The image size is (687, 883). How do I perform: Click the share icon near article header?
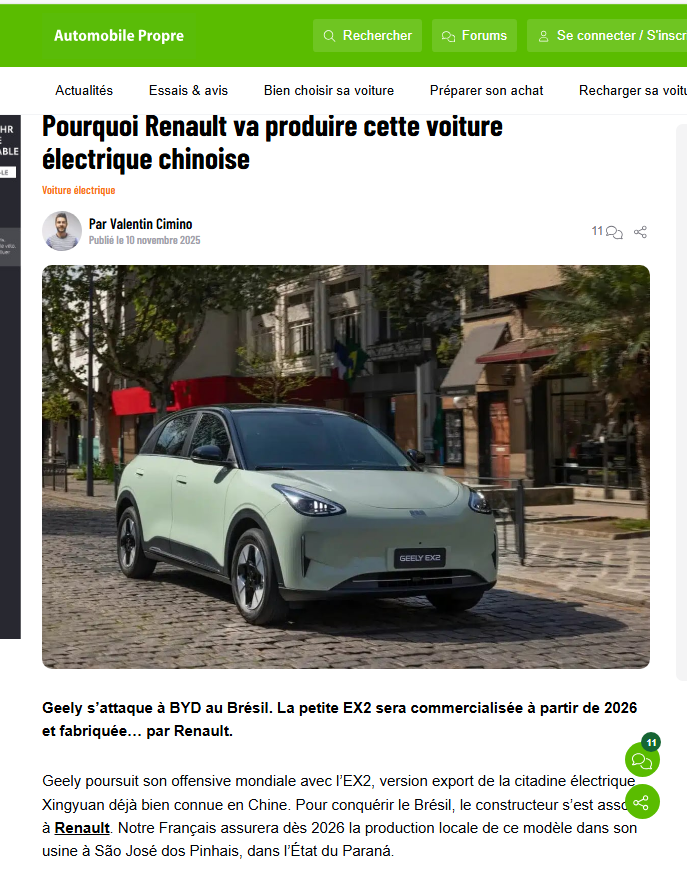640,232
